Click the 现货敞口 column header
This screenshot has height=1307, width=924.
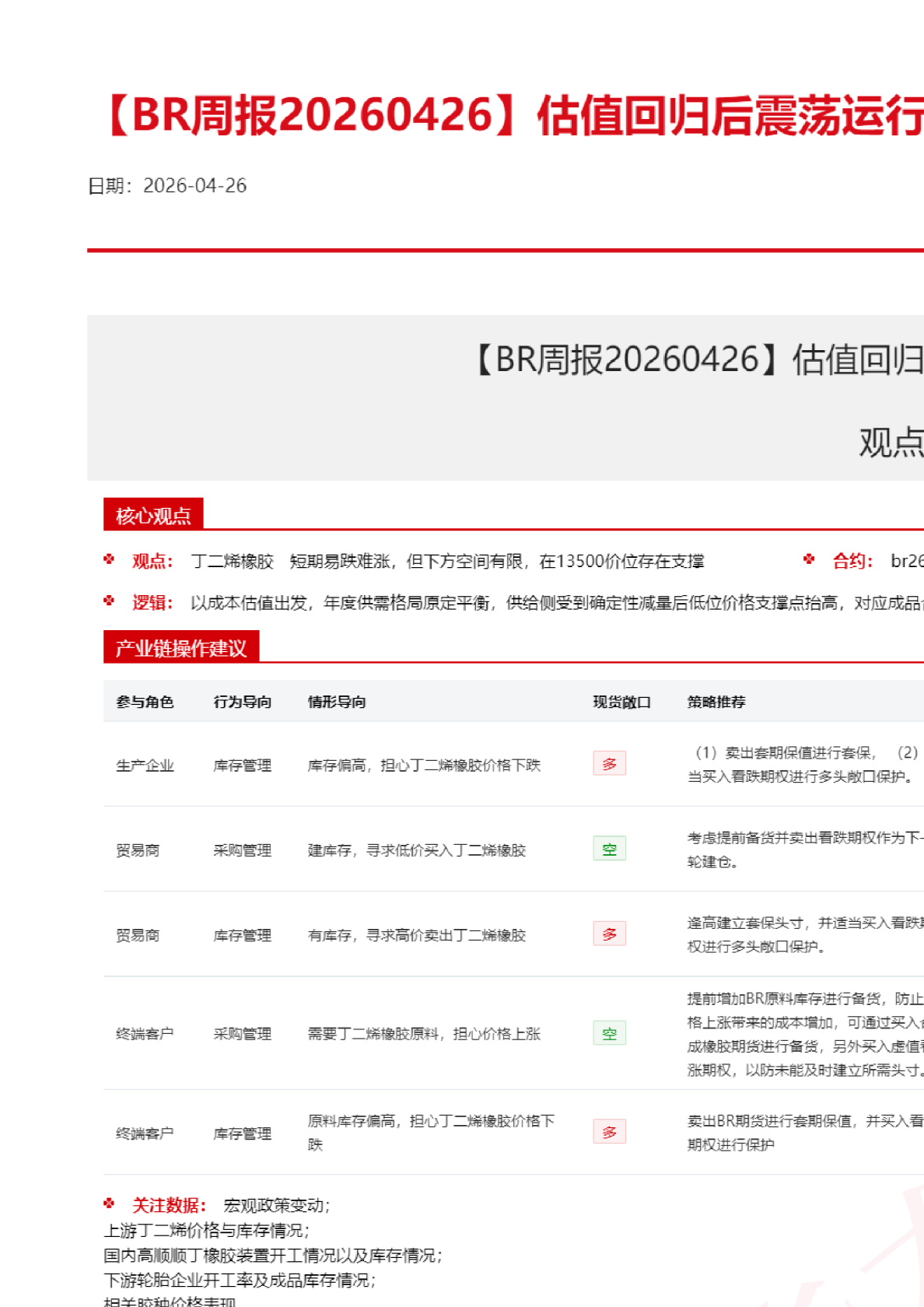[x=621, y=702]
